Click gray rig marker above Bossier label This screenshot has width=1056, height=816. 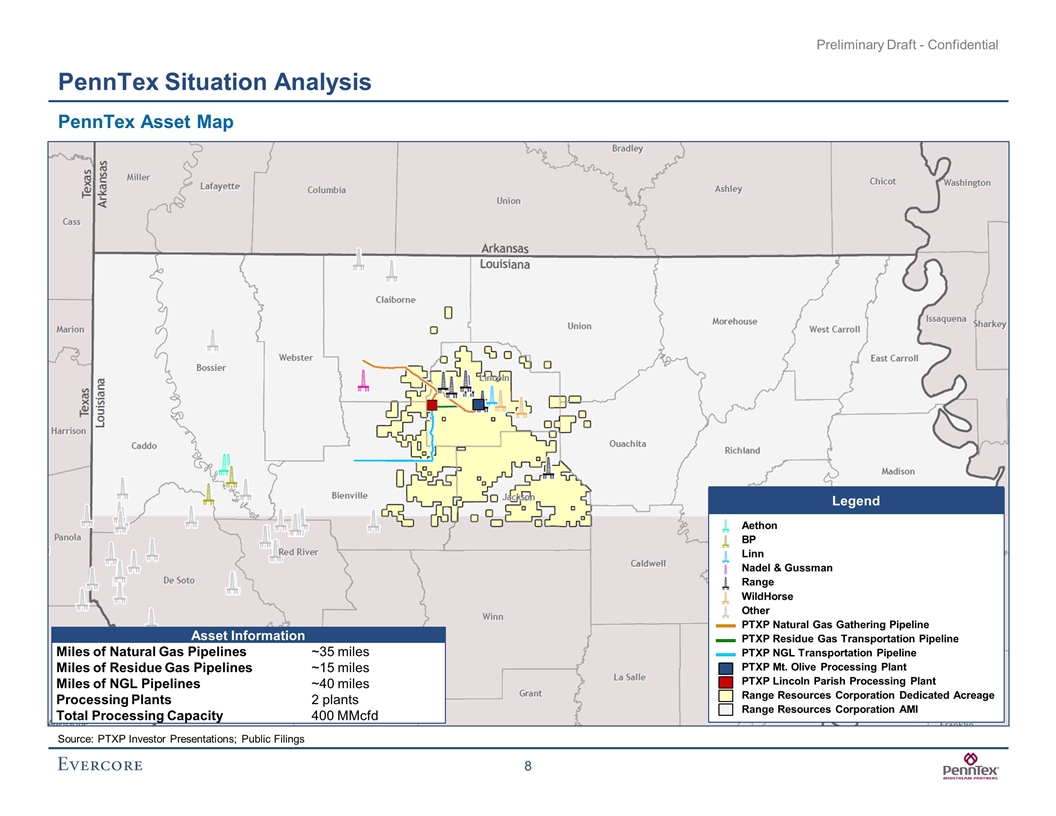pos(213,340)
